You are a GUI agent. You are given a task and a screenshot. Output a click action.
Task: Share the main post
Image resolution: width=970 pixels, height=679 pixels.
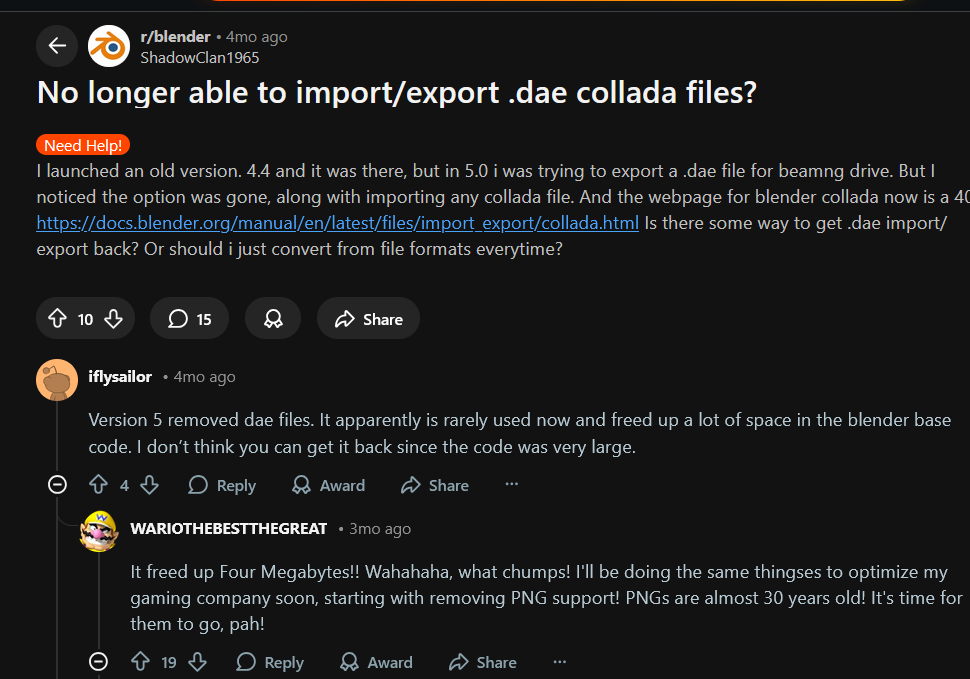368,319
